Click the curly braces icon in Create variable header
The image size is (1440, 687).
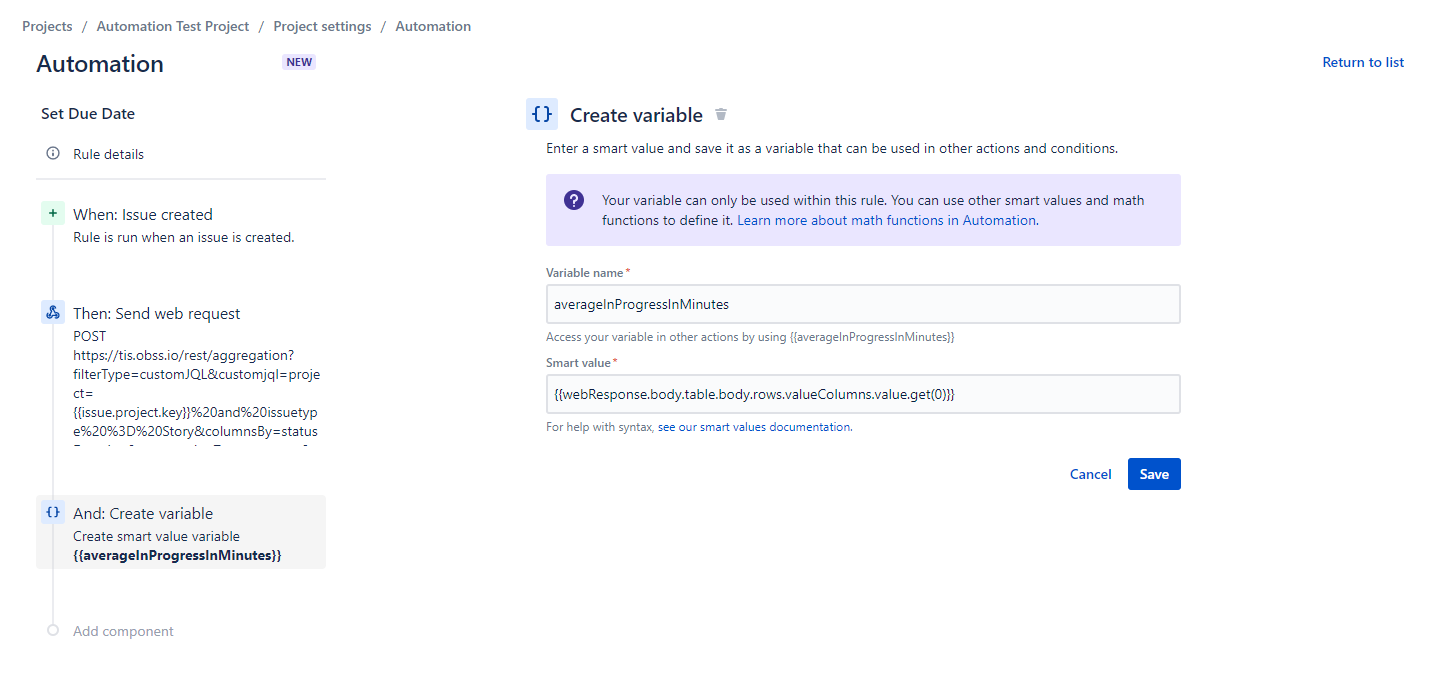click(x=542, y=114)
